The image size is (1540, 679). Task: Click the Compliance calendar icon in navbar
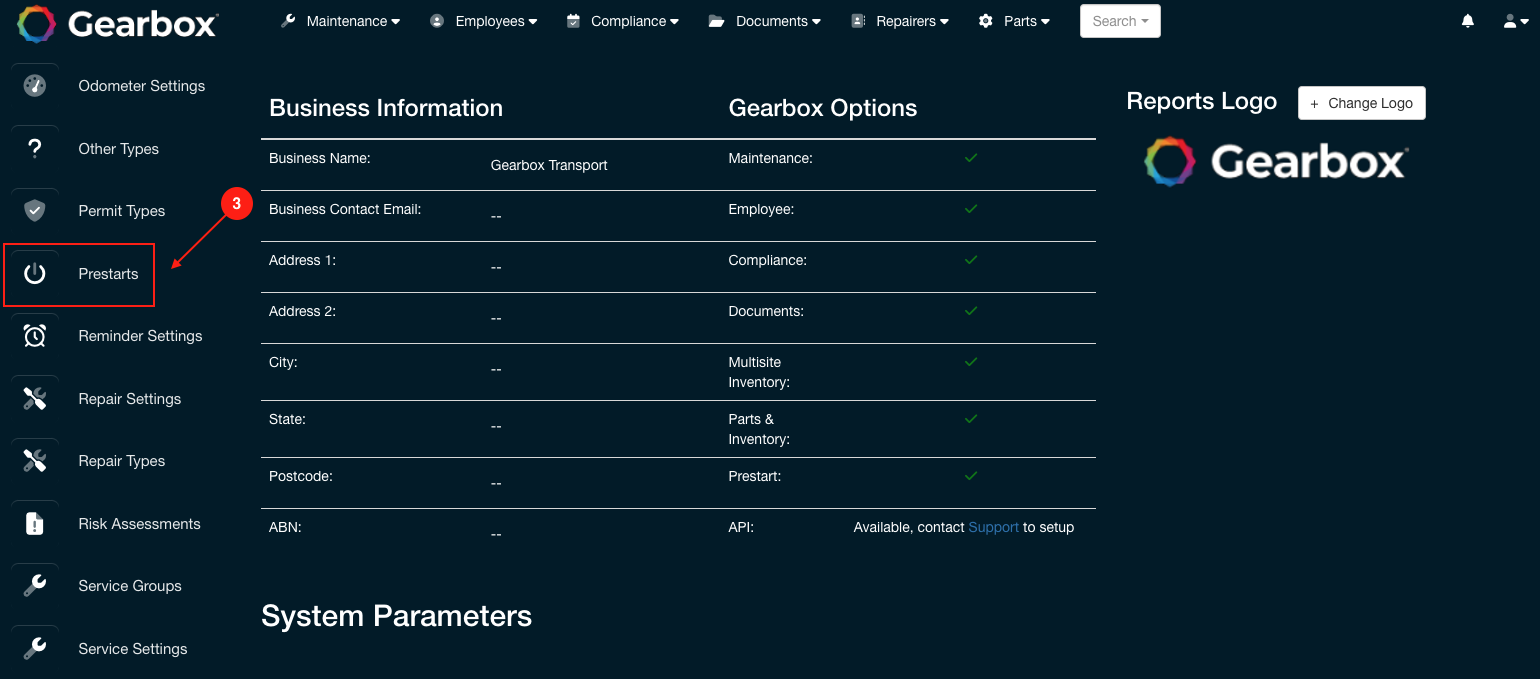(x=573, y=21)
